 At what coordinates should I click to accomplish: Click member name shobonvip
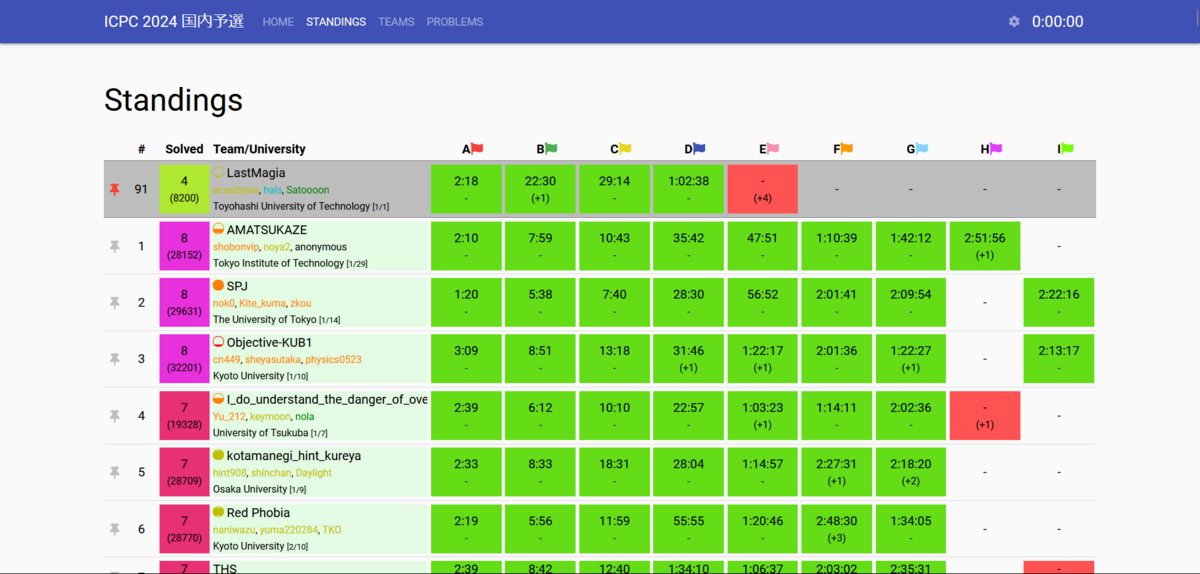(x=235, y=247)
